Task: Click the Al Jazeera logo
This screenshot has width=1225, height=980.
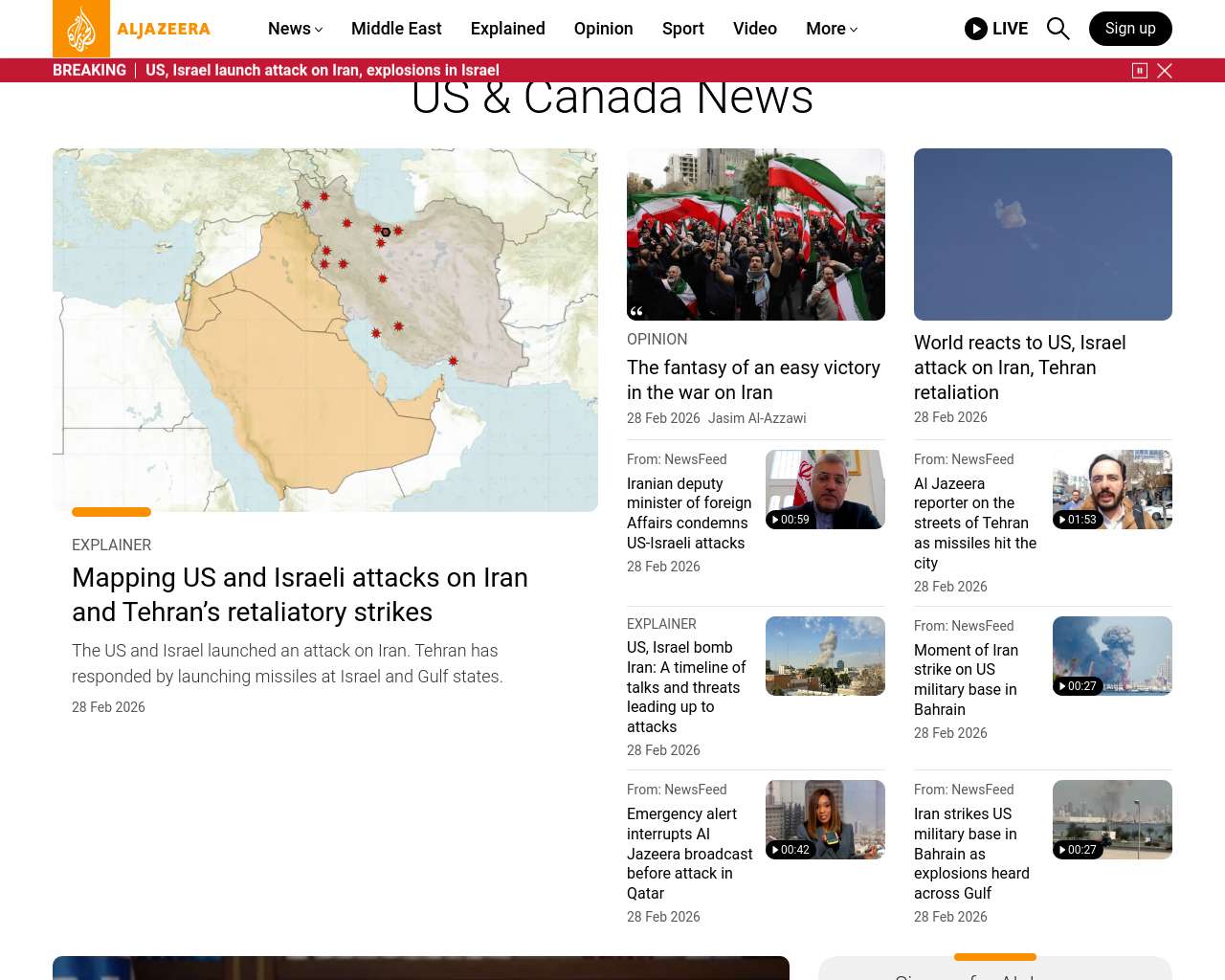Action: coord(131,29)
